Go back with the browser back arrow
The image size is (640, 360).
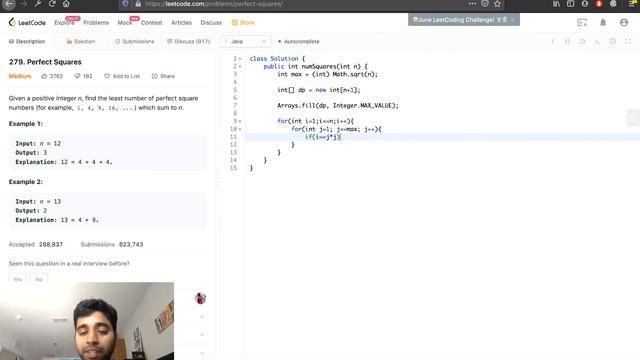[9, 4]
